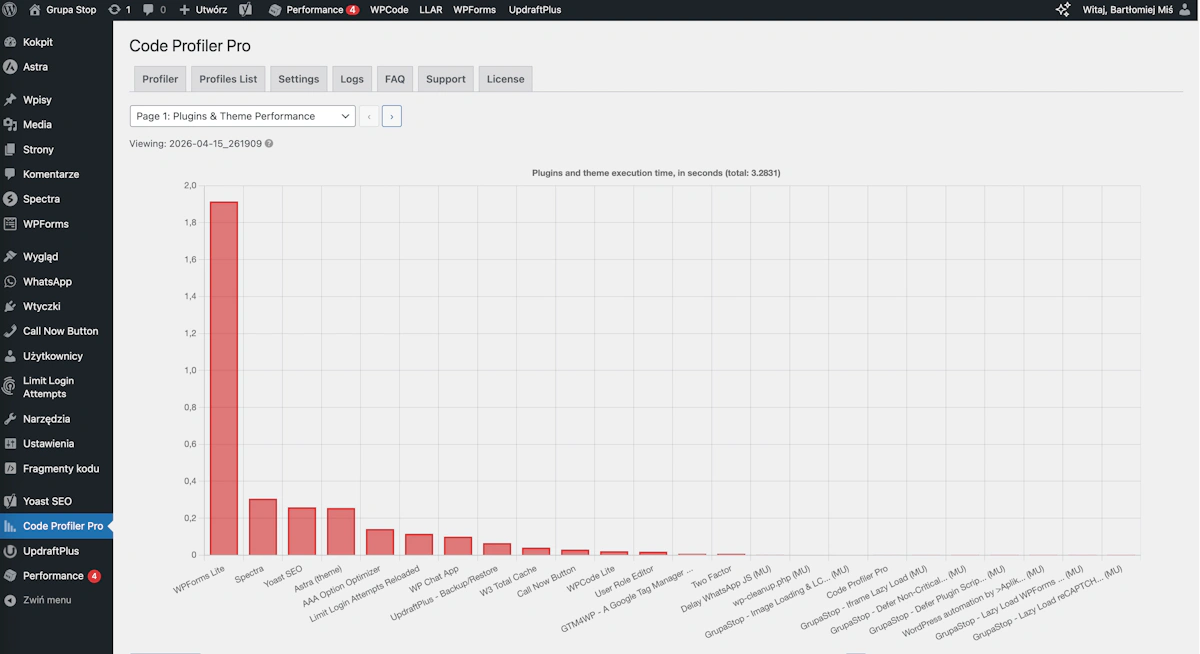Switch to the Profiler tab
Image resolution: width=1200 pixels, height=654 pixels.
coord(160,79)
